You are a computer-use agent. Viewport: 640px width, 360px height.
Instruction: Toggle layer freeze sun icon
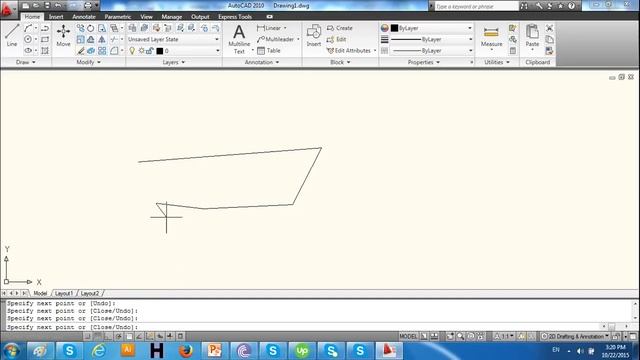tap(141, 51)
